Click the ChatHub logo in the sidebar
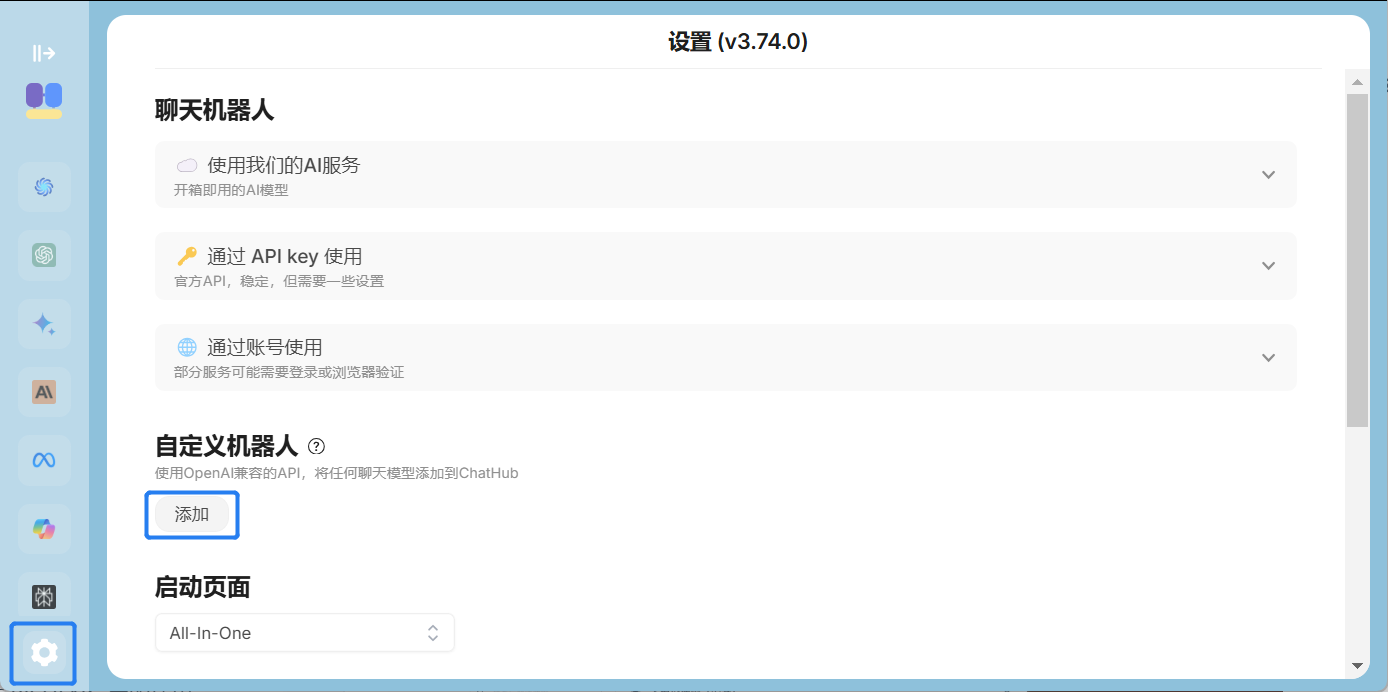This screenshot has height=692, width=1388. 44,100
